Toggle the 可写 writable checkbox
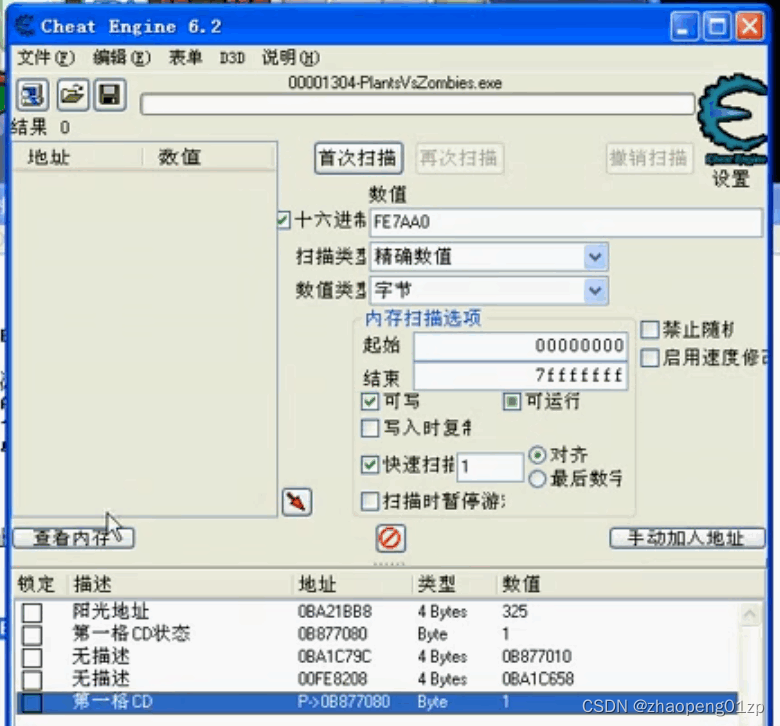The width and height of the screenshot is (780, 726). click(x=370, y=401)
